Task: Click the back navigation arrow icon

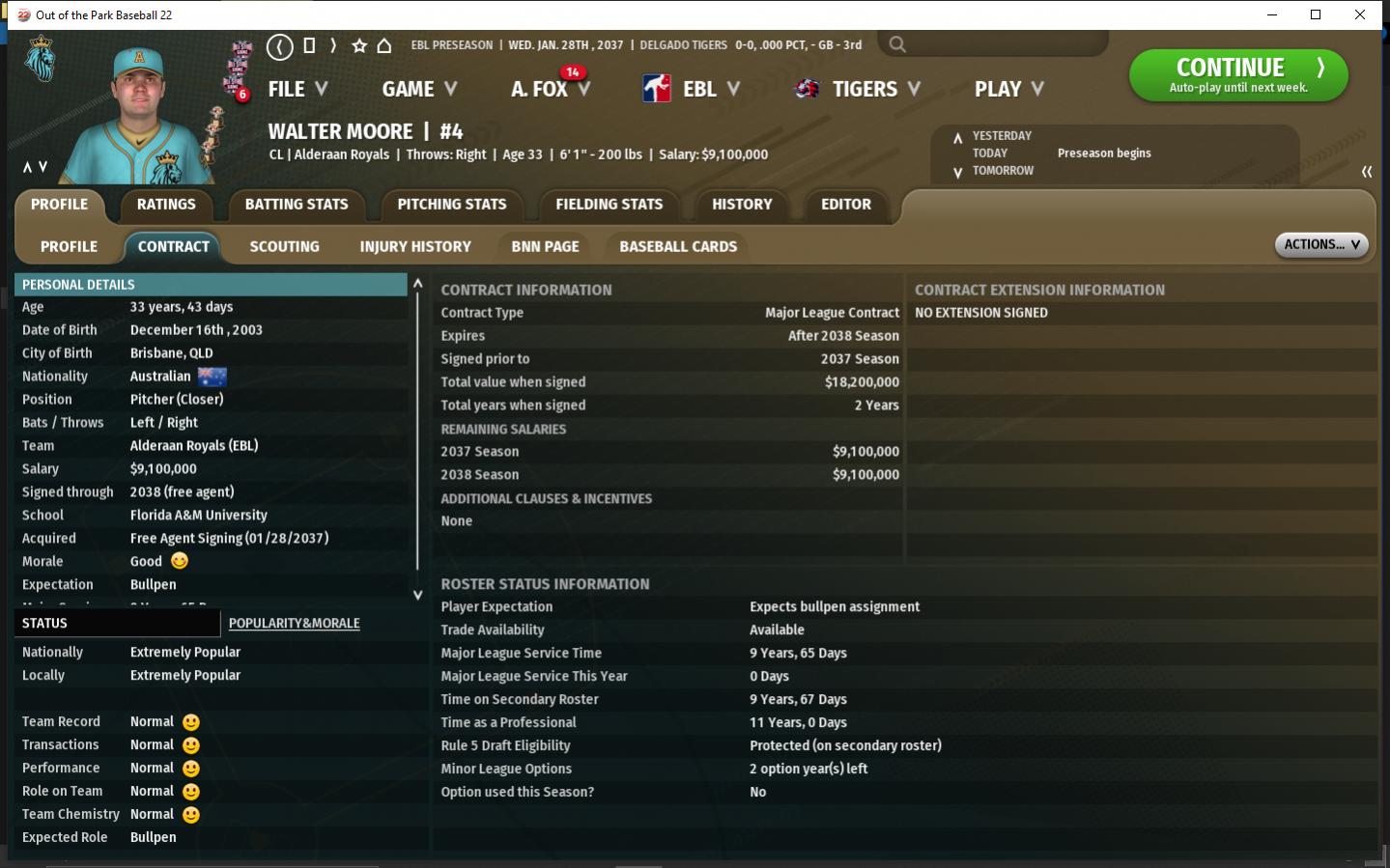Action: (x=279, y=45)
